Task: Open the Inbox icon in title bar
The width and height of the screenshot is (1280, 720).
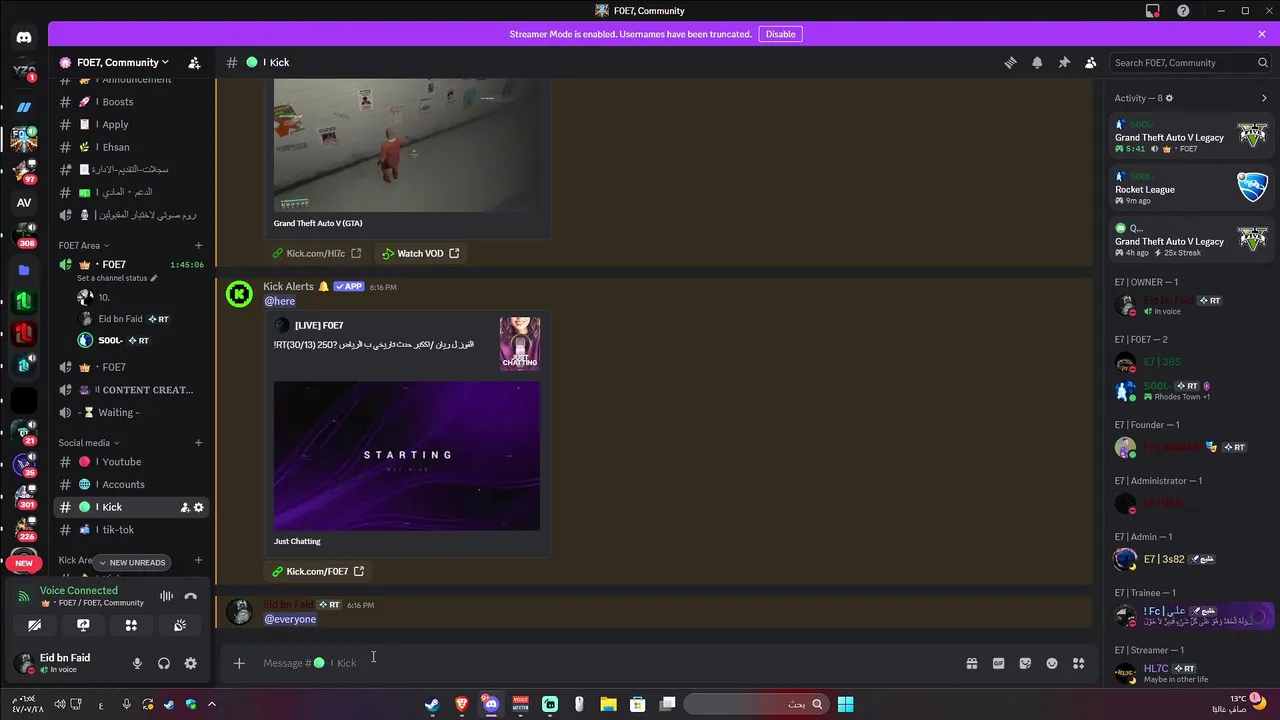Action: (1153, 11)
